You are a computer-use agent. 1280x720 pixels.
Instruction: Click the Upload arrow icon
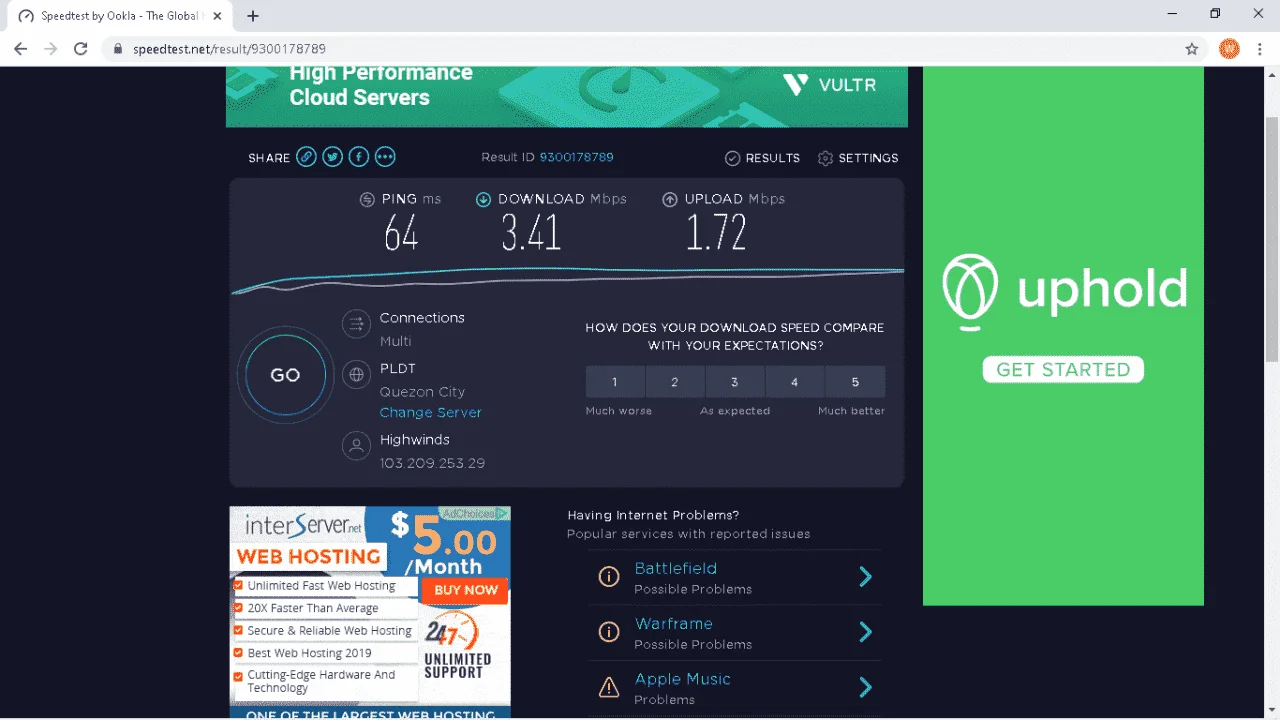[x=670, y=199]
